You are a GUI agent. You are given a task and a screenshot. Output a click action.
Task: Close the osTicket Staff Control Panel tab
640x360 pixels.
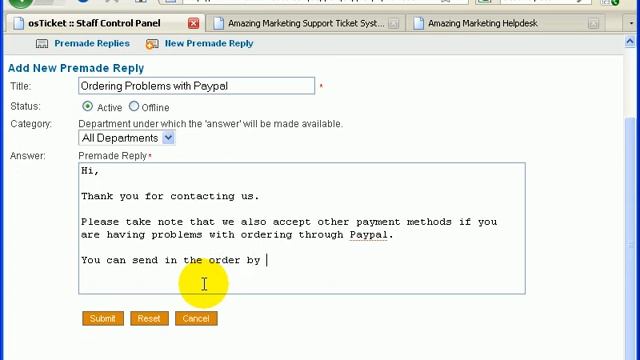[x=193, y=23]
